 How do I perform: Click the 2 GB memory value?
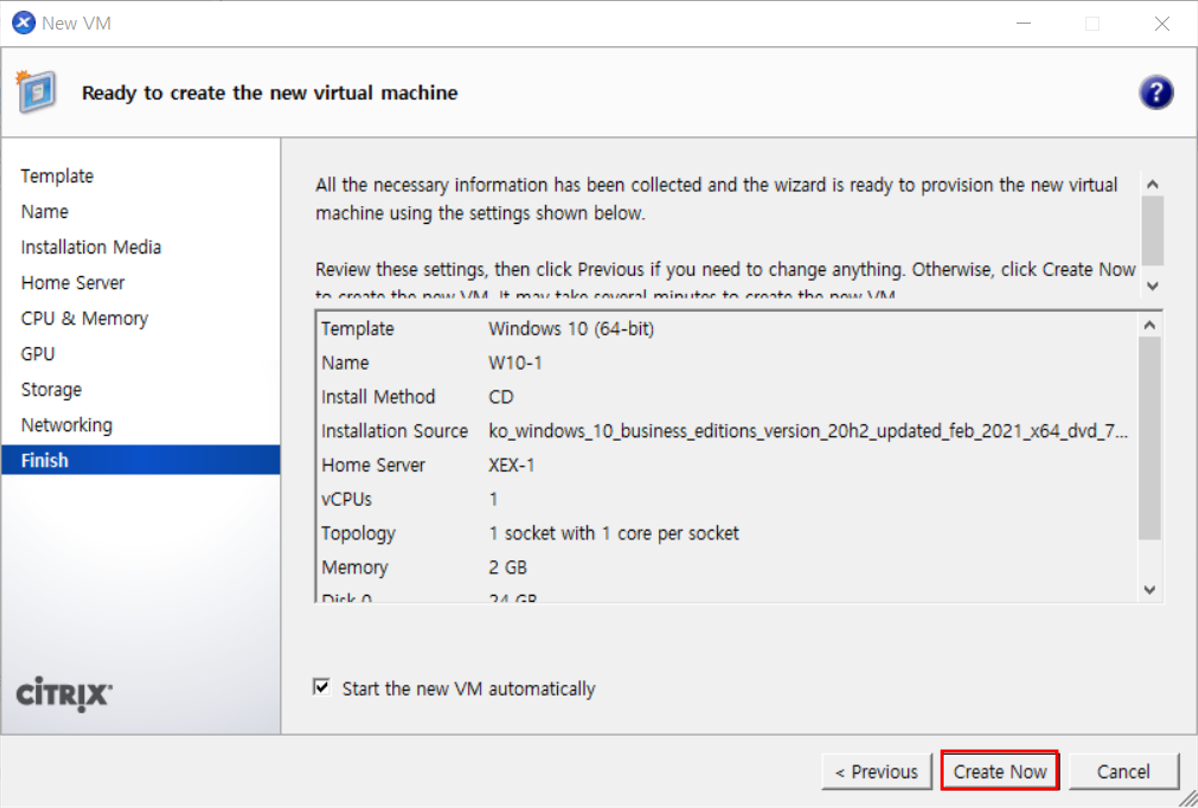pos(507,567)
